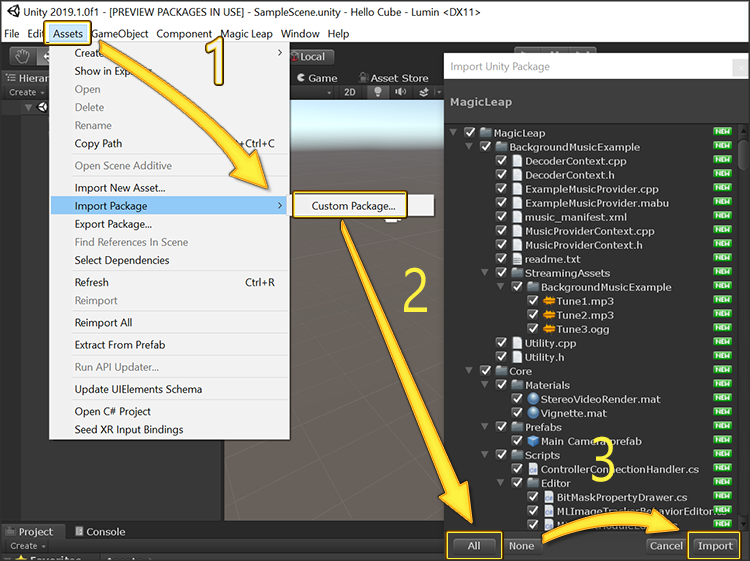Select the Hand tool in toolbar
The width and height of the screenshot is (750, 561).
click(22, 56)
